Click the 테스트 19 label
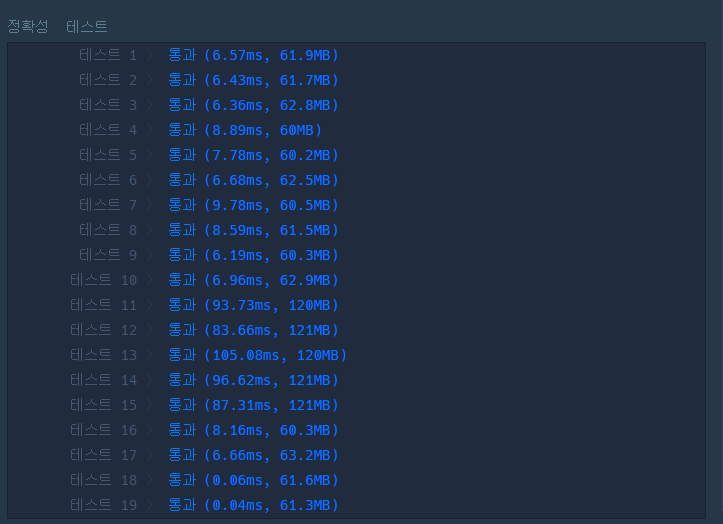This screenshot has width=723, height=524. point(104,504)
